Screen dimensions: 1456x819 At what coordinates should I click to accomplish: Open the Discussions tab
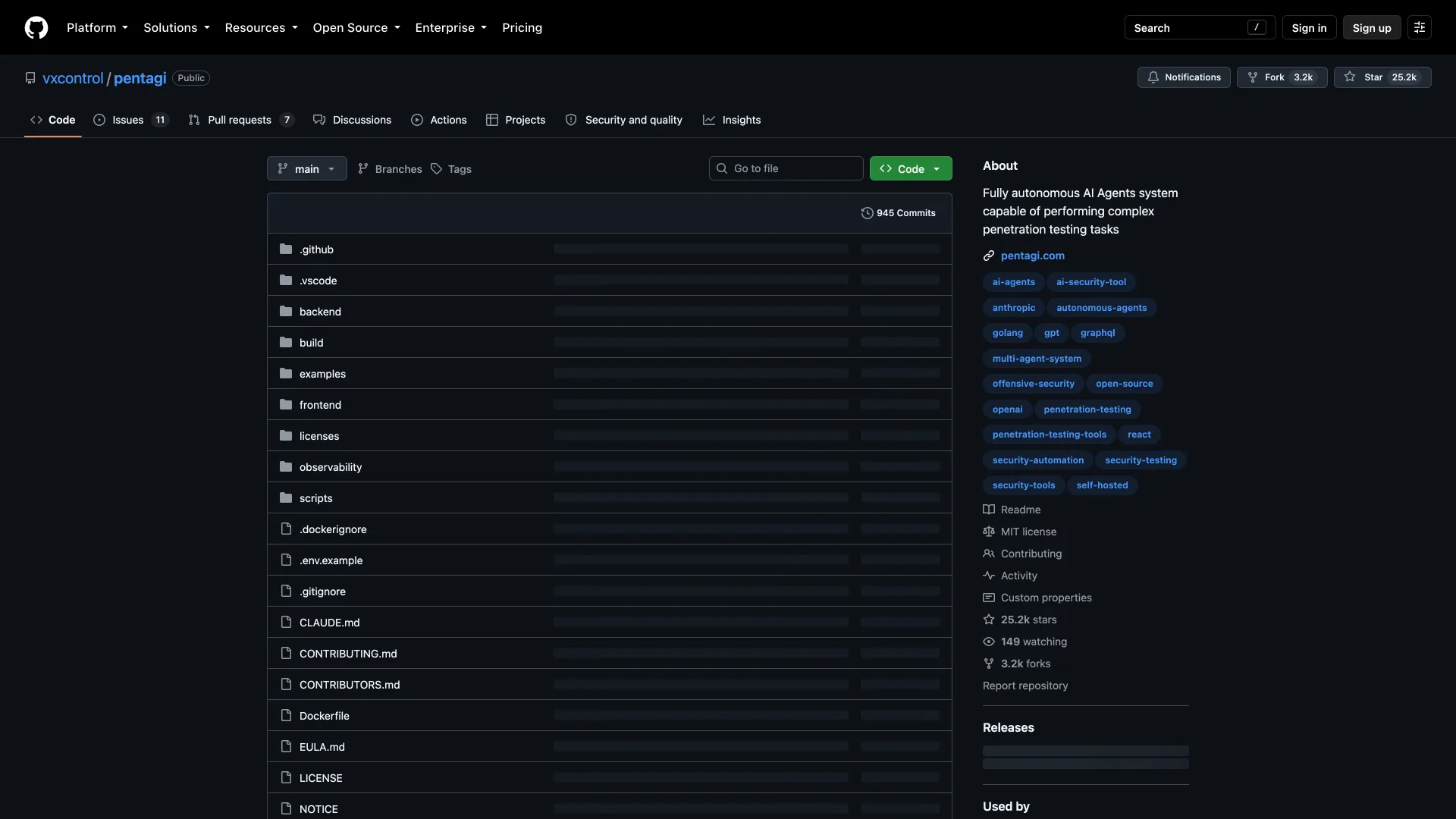pos(352,120)
